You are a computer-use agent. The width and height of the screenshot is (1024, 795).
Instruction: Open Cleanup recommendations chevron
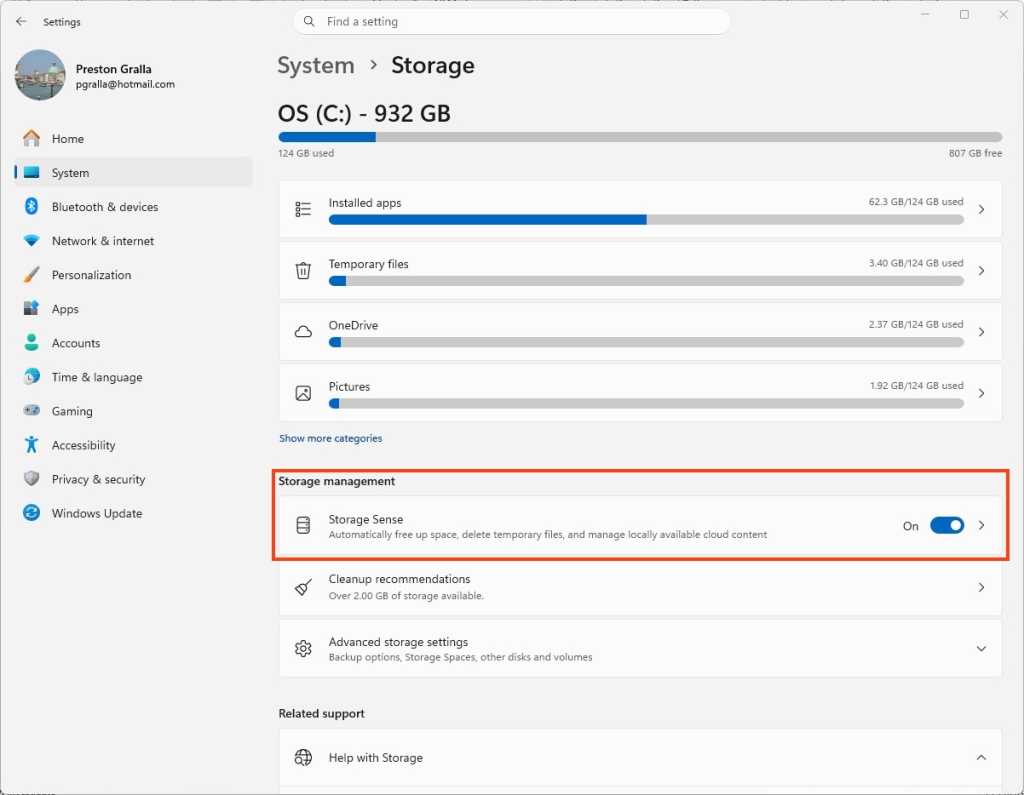(981, 587)
